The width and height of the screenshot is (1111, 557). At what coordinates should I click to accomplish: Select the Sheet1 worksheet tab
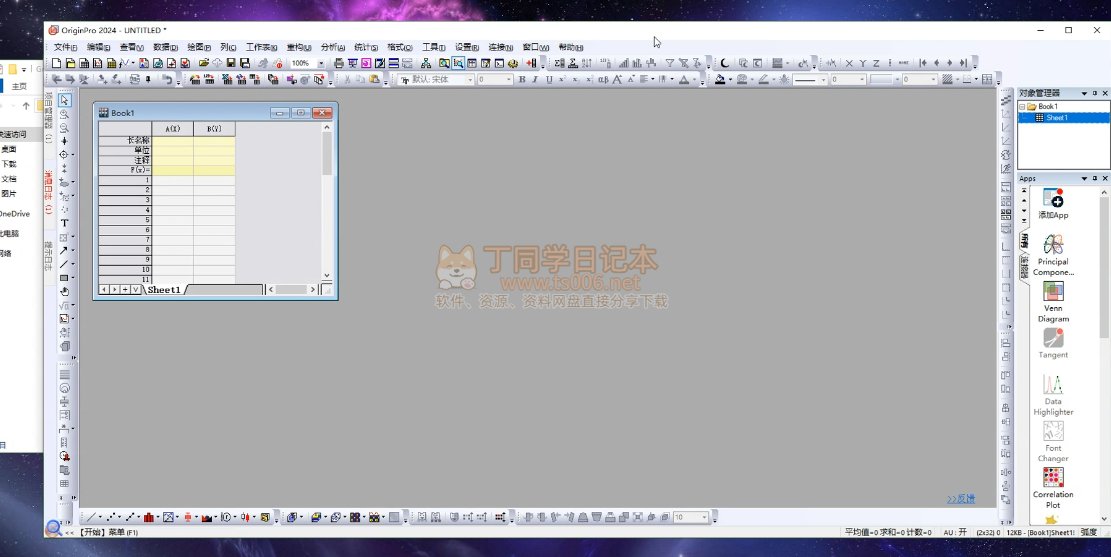click(165, 290)
